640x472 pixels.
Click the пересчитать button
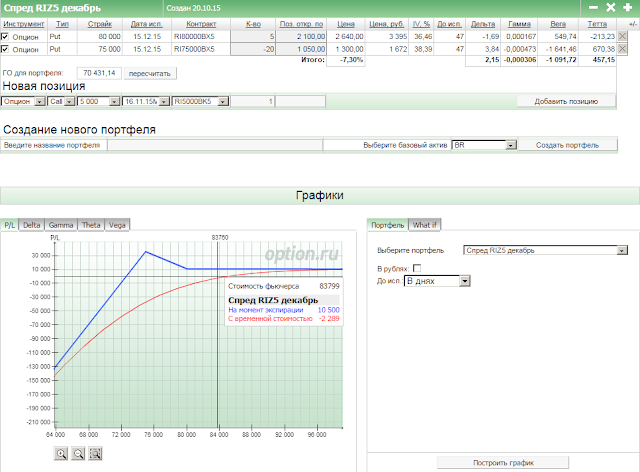point(150,73)
